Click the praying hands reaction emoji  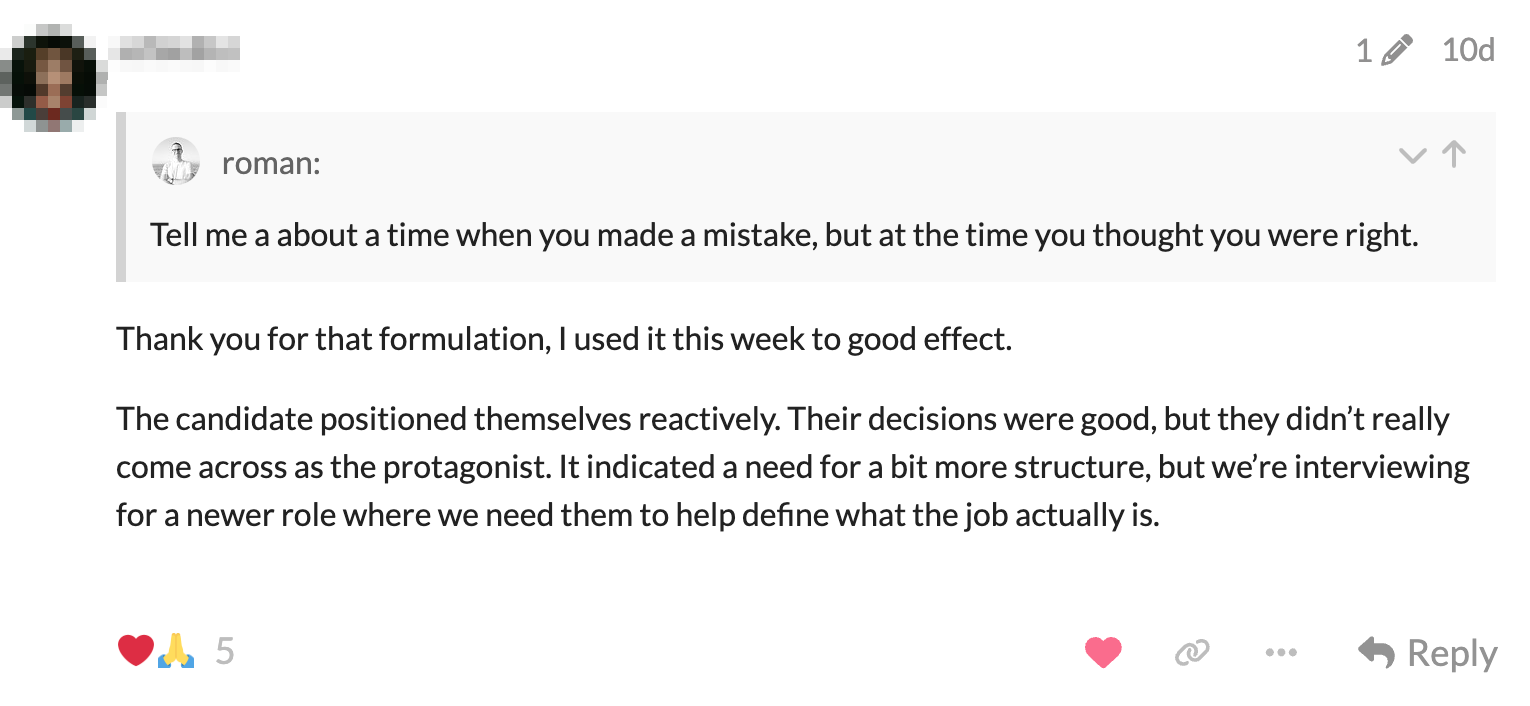[x=175, y=651]
